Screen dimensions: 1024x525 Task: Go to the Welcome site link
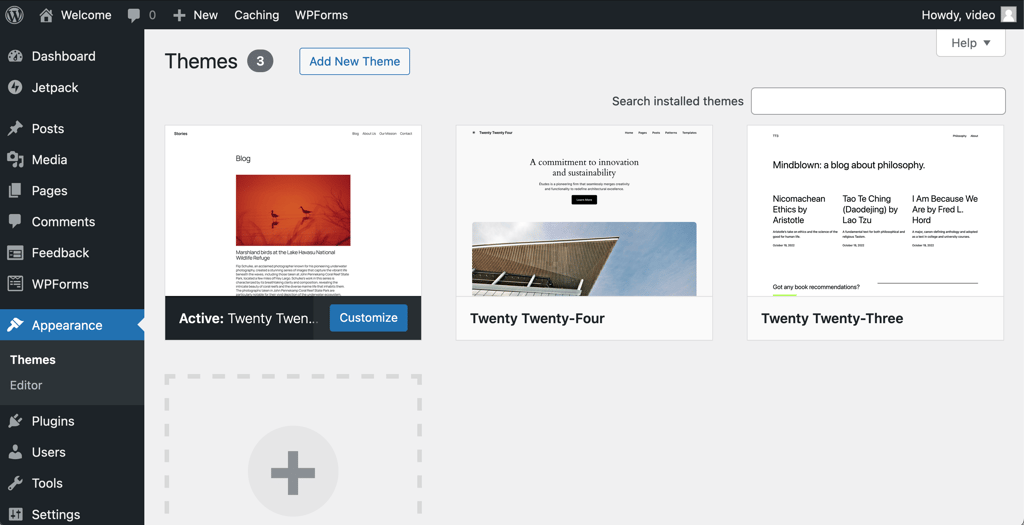click(75, 15)
